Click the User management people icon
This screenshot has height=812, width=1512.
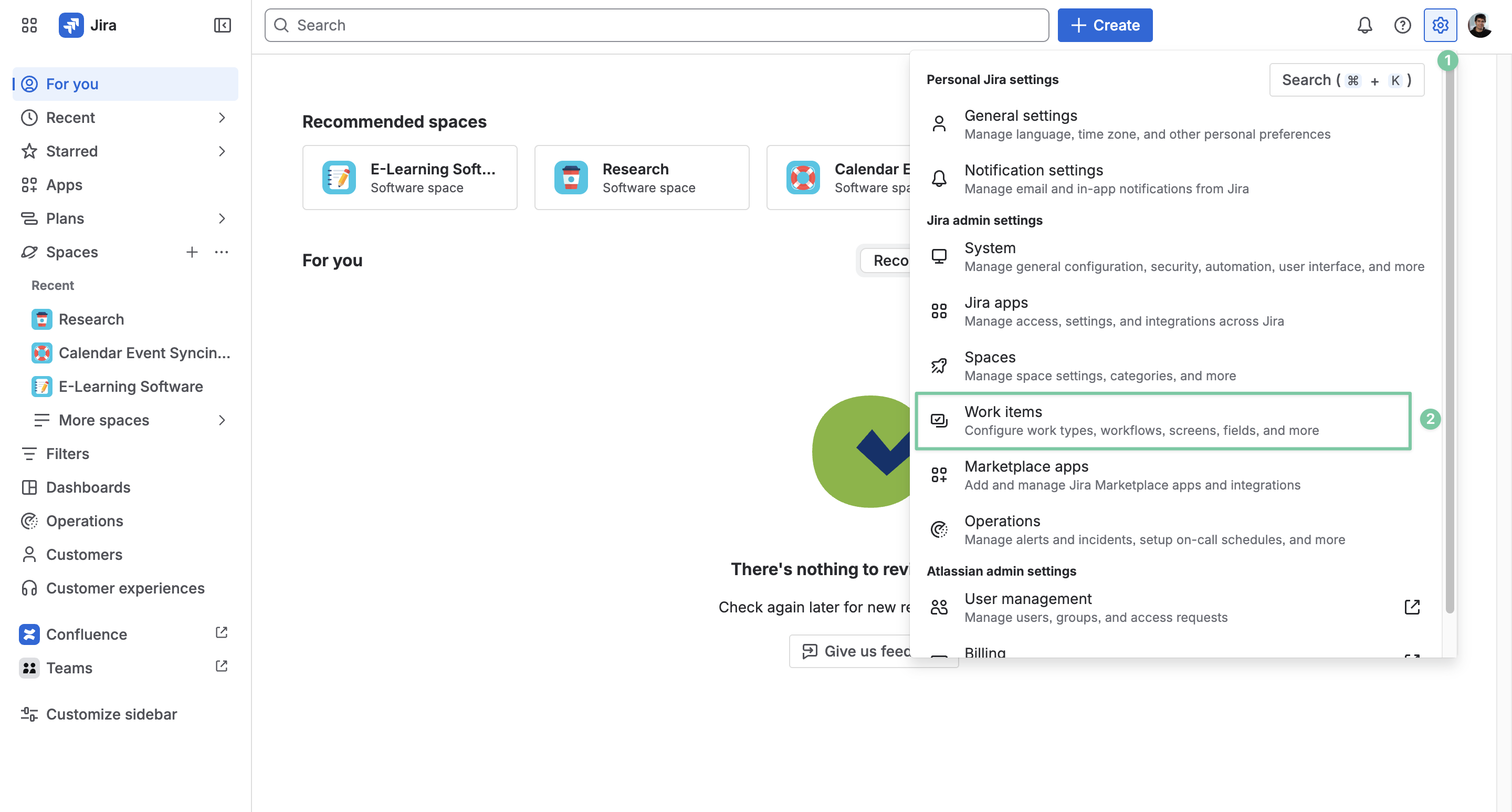point(939,607)
